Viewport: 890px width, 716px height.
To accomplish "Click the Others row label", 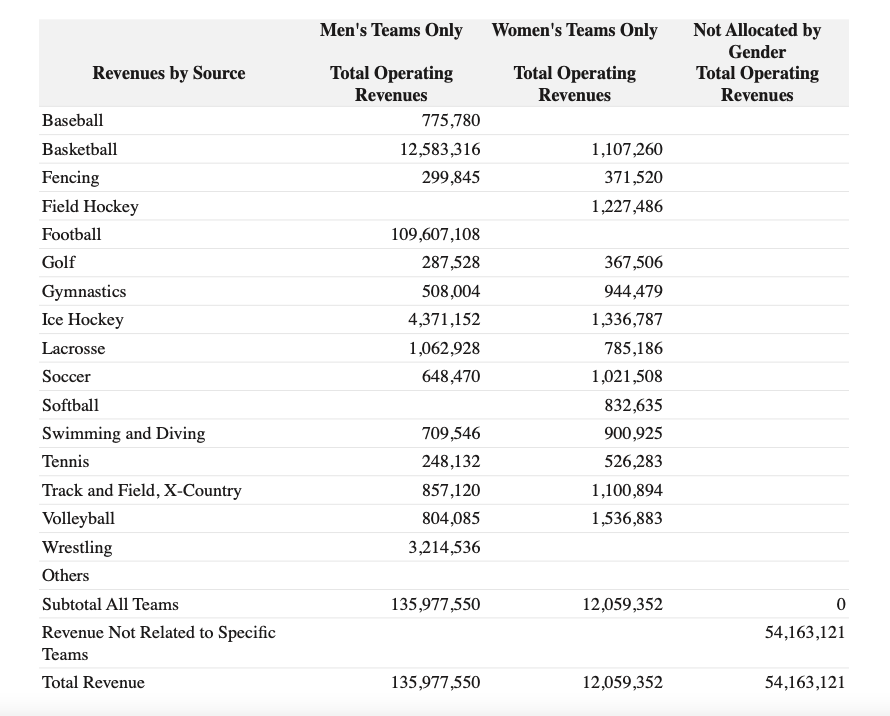I will [x=65, y=576].
